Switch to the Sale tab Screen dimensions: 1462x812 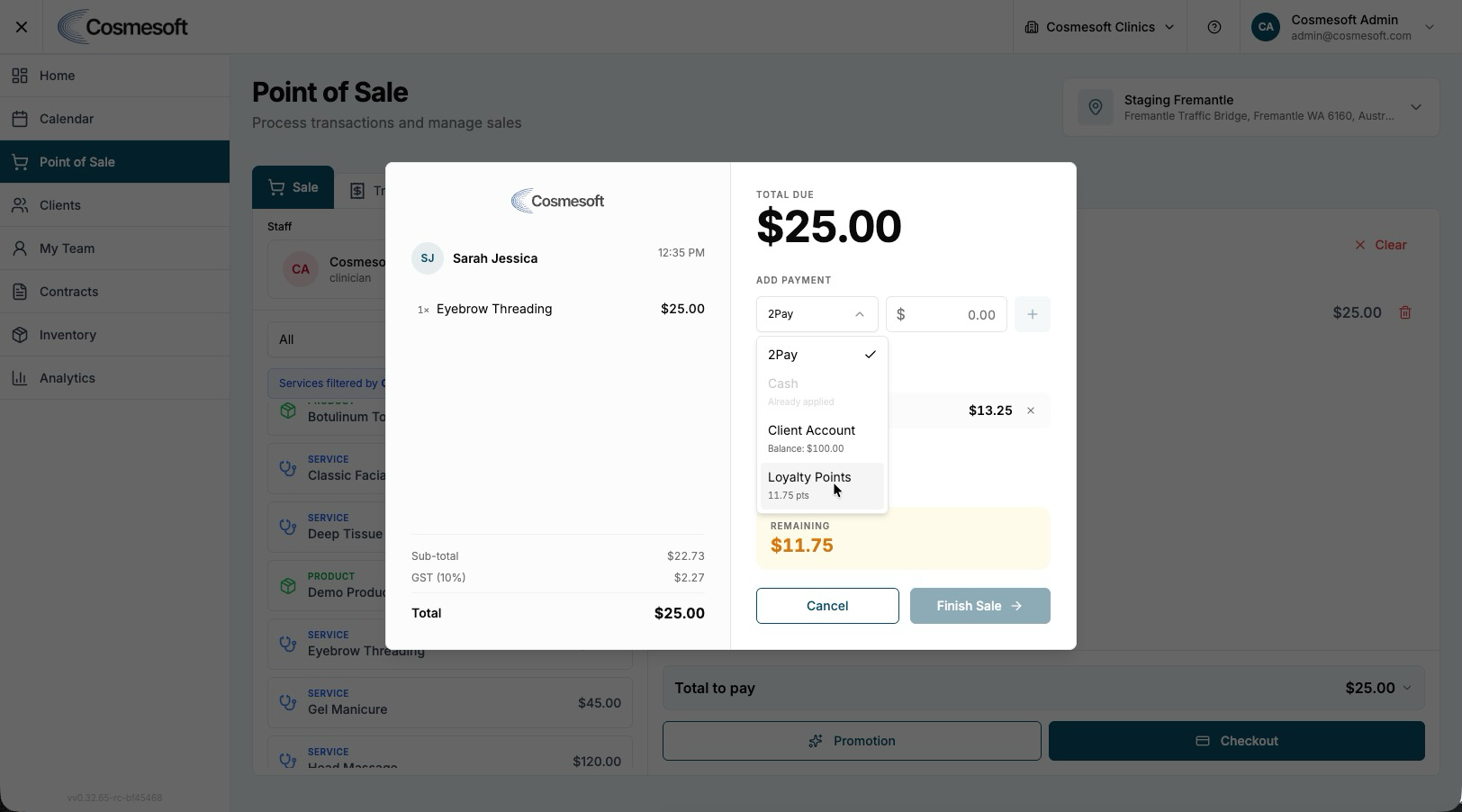[293, 187]
